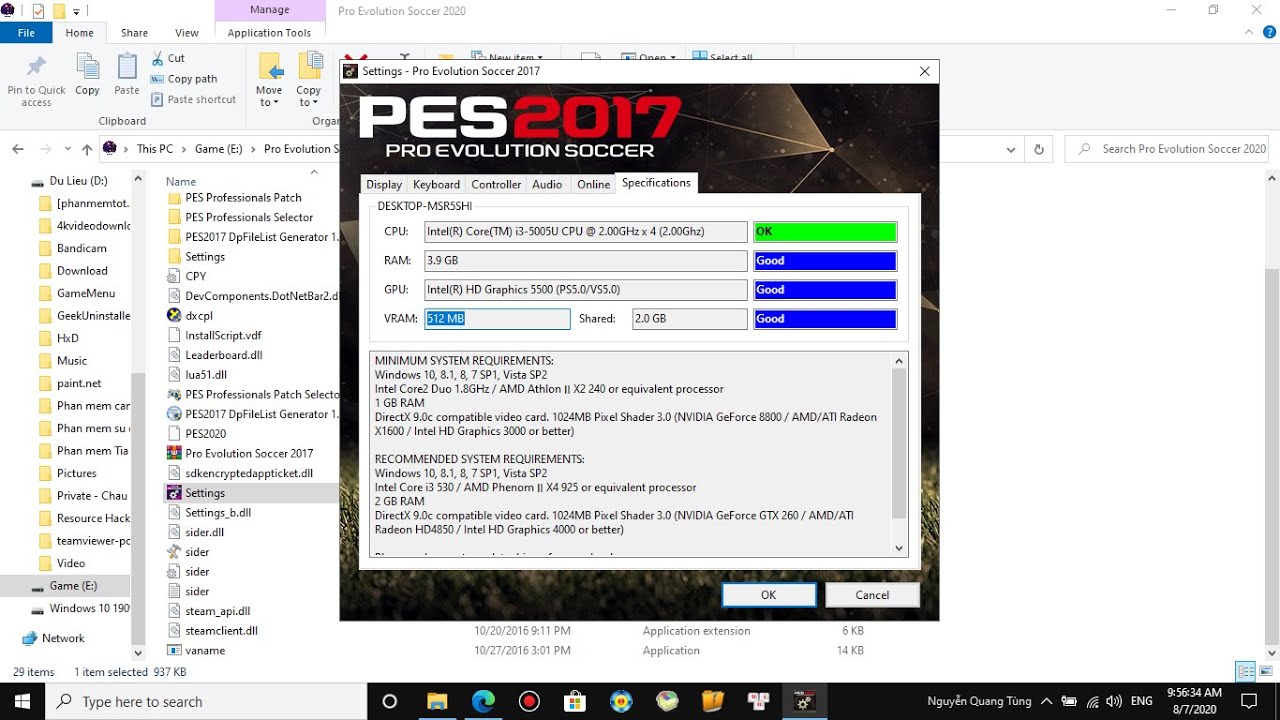Click the Shared 2.0 GB field
This screenshot has width=1280, height=720.
[690, 319]
